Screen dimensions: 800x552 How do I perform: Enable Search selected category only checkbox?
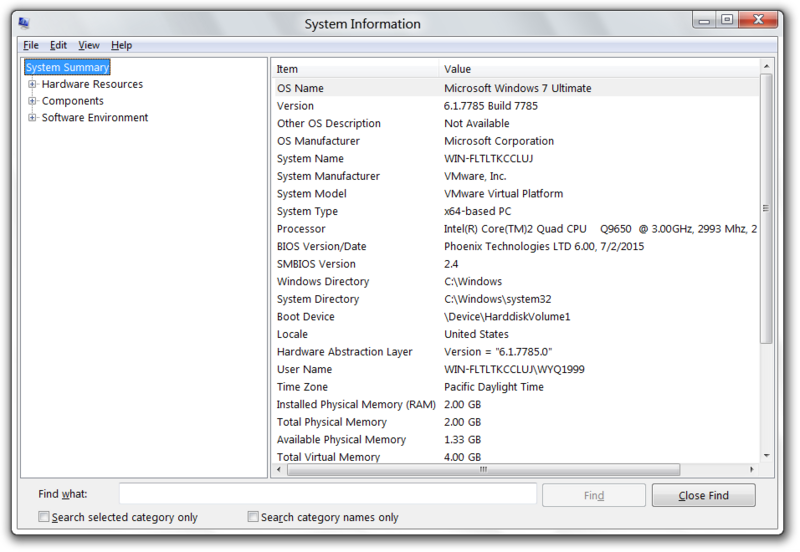(43, 518)
